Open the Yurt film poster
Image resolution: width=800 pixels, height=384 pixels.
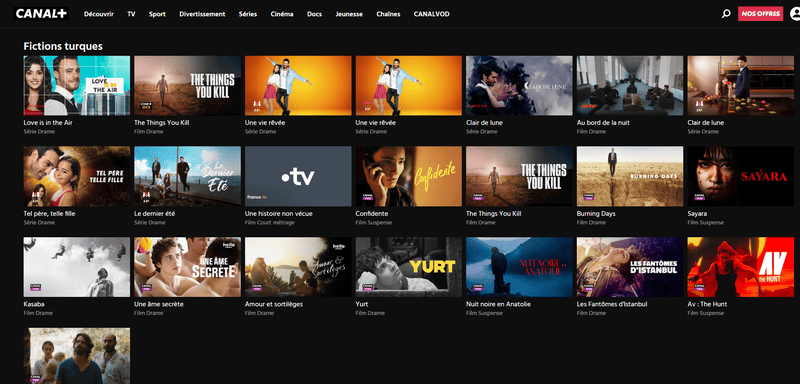coord(409,267)
